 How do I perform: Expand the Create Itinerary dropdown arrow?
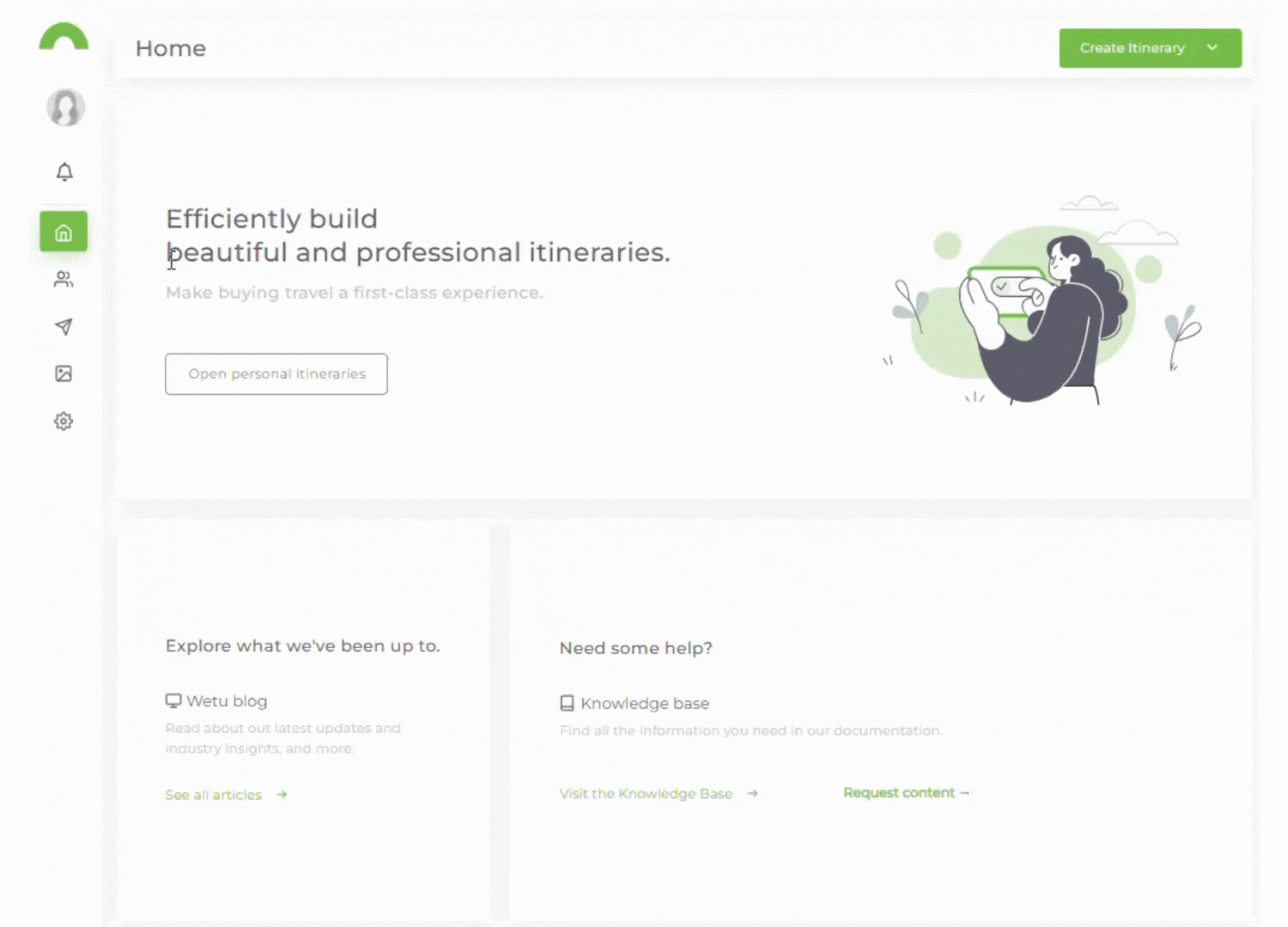1212,48
